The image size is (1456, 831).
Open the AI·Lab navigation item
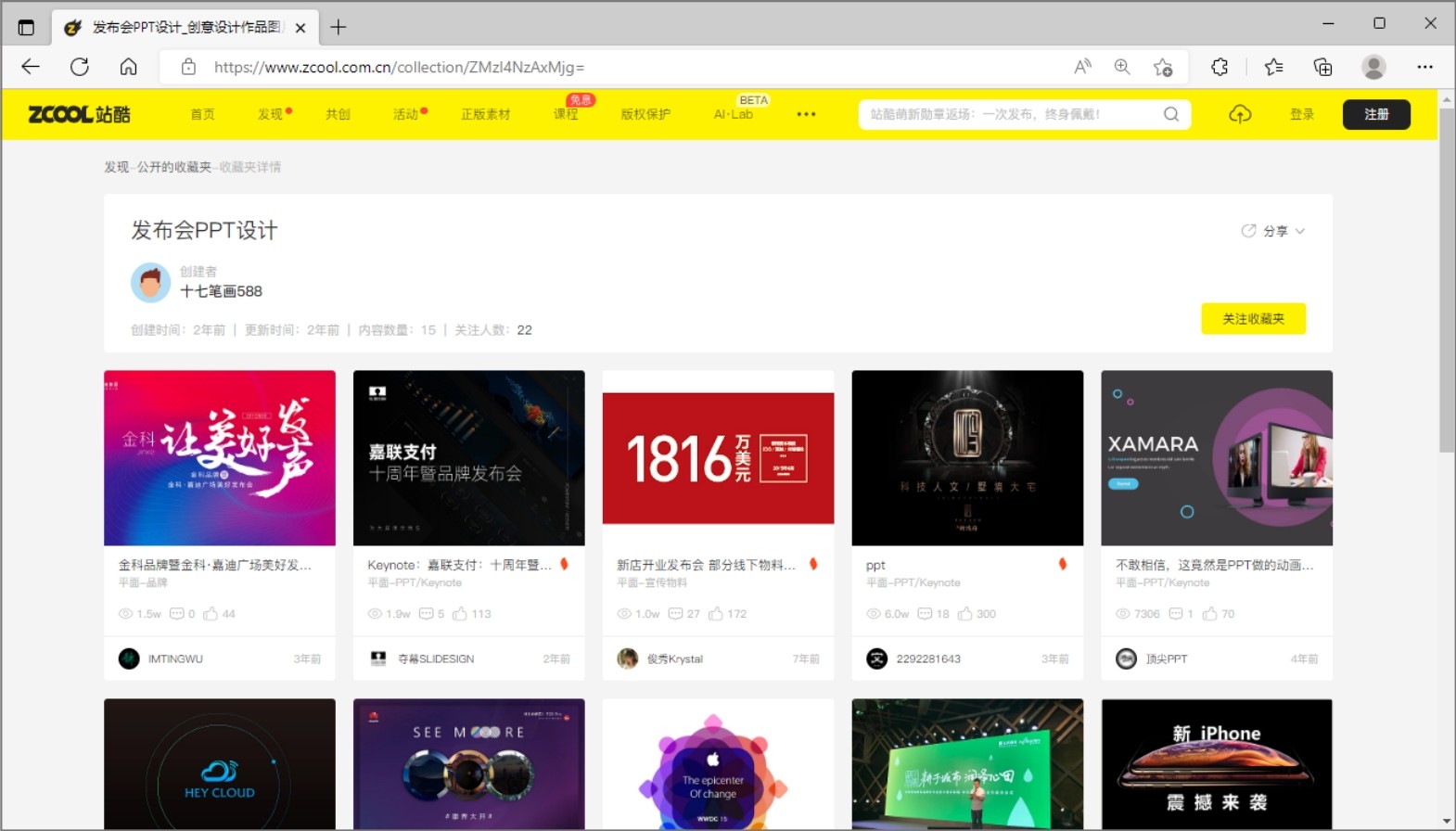[x=733, y=114]
